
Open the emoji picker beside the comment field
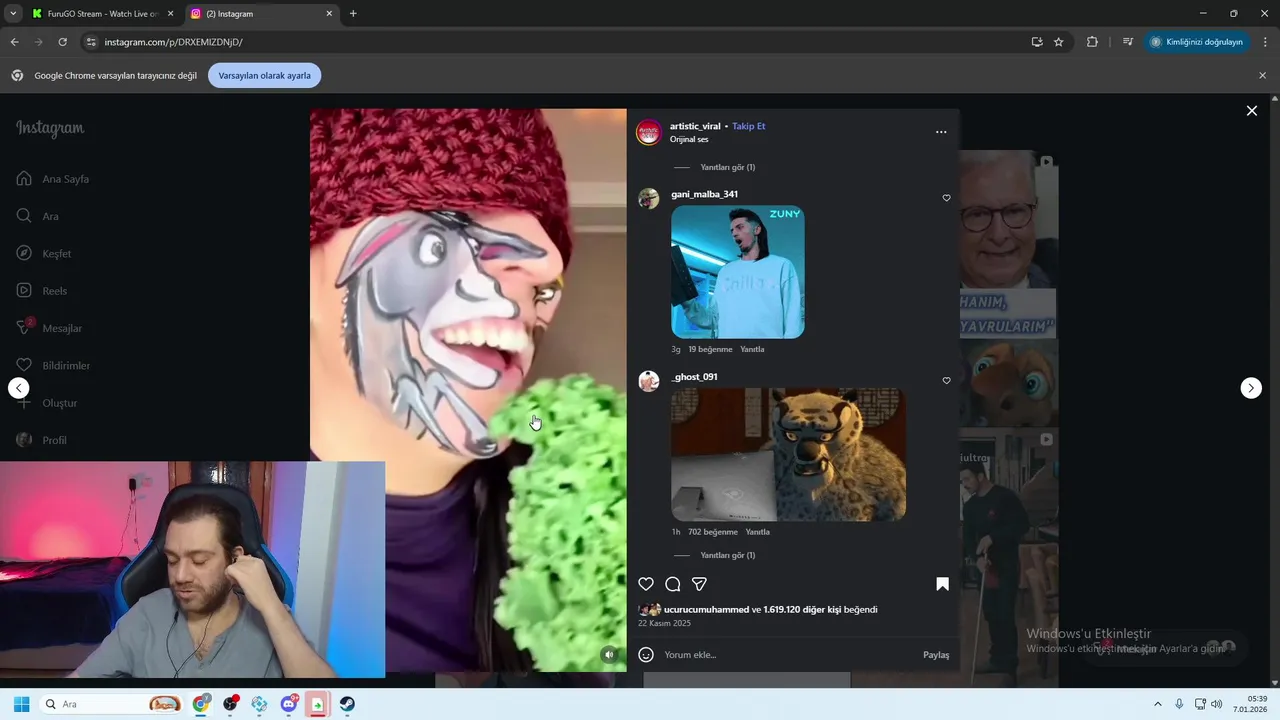tap(646, 654)
